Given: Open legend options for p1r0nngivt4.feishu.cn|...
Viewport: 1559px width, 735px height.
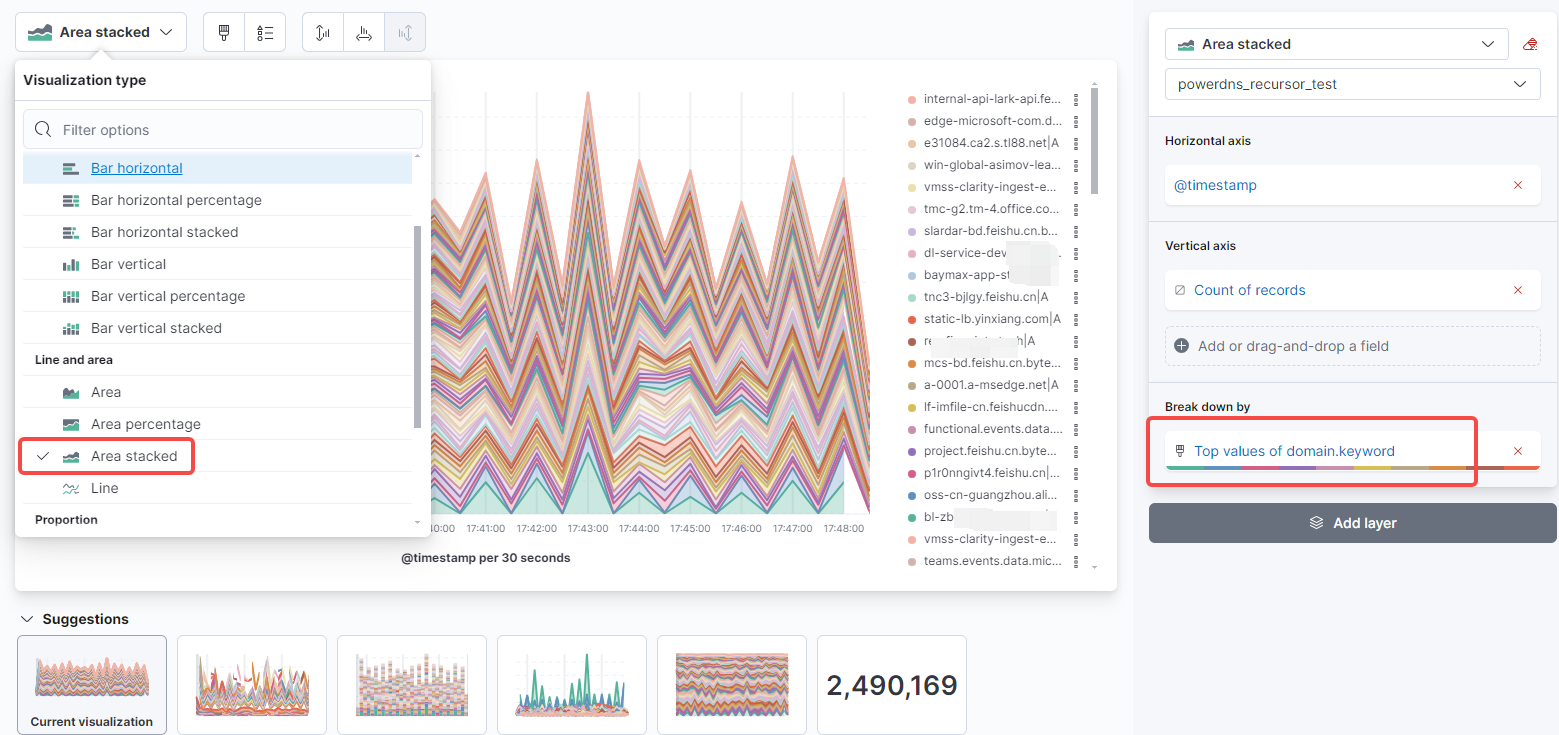Looking at the screenshot, I should coord(1076,473).
